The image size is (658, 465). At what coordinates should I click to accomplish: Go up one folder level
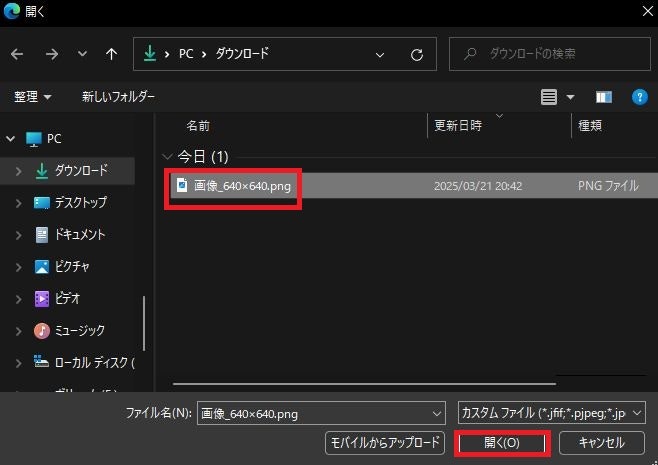coord(111,54)
